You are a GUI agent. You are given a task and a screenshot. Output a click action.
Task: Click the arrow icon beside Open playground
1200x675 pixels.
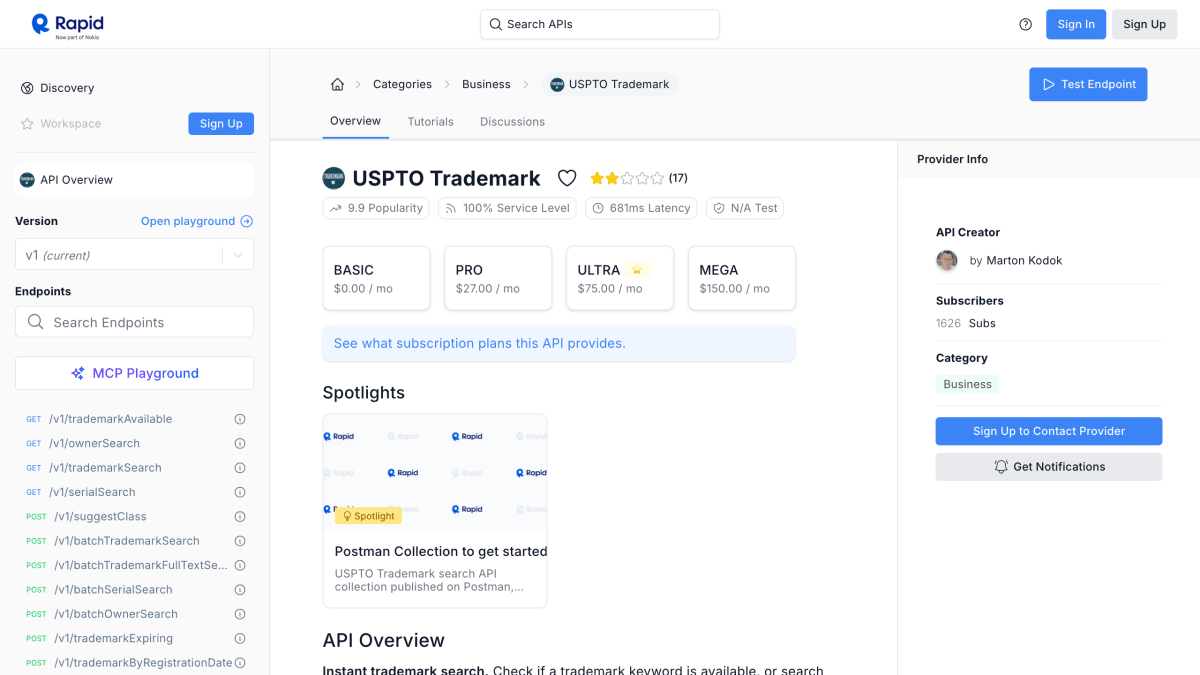[x=247, y=221]
